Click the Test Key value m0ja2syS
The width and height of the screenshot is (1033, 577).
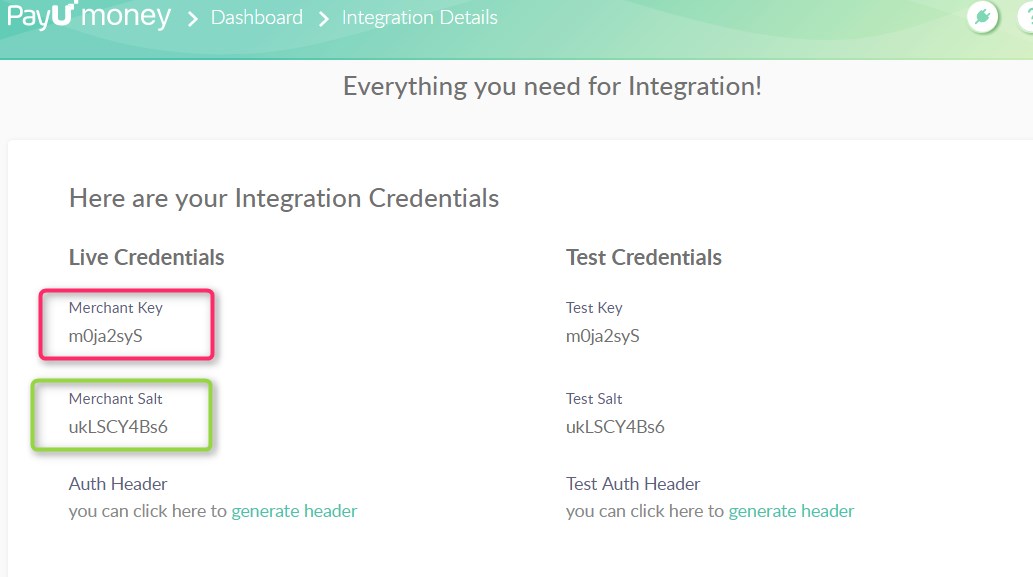point(603,336)
